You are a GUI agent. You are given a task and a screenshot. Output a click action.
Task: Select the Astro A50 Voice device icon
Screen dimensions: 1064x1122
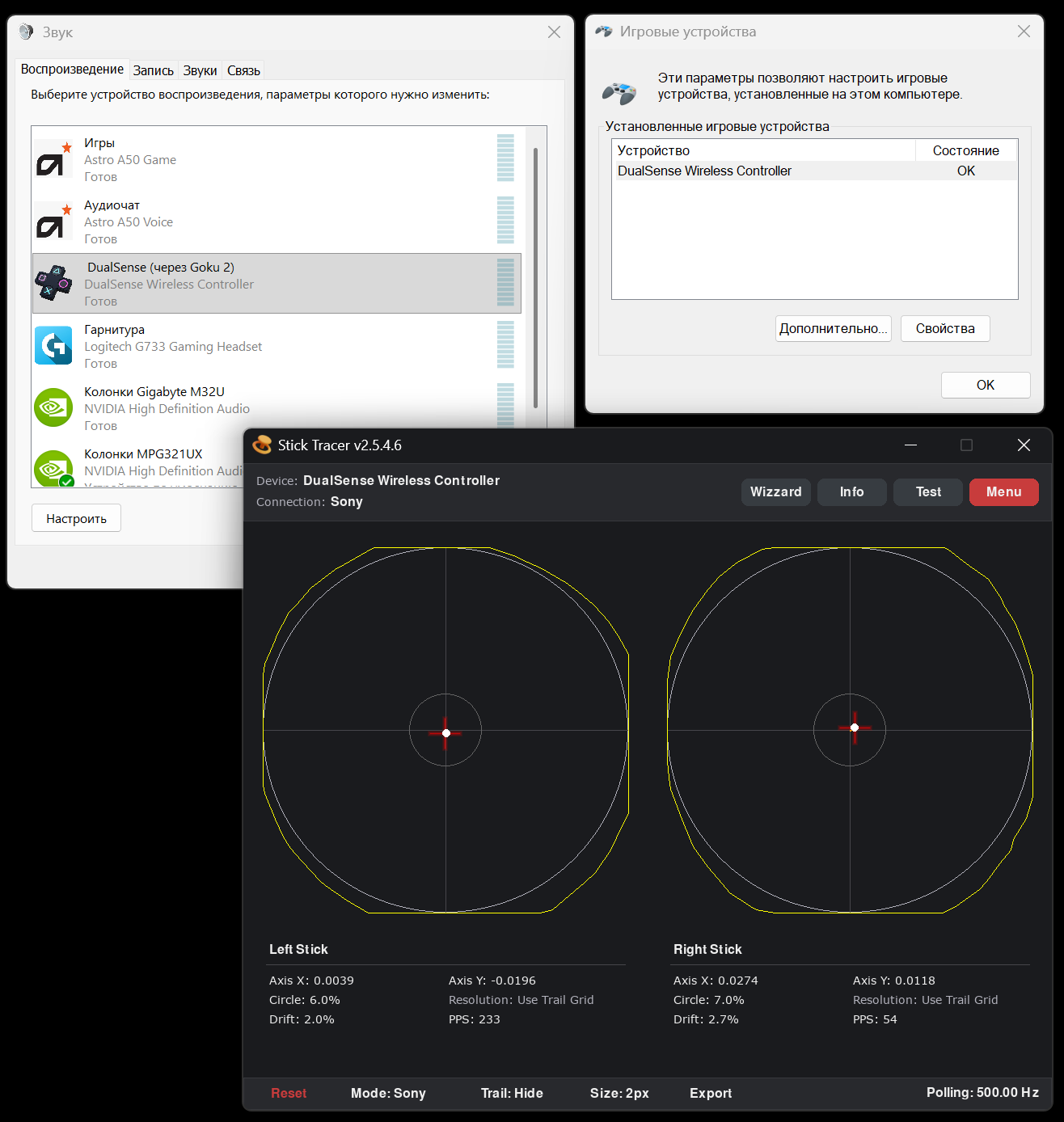[x=53, y=221]
